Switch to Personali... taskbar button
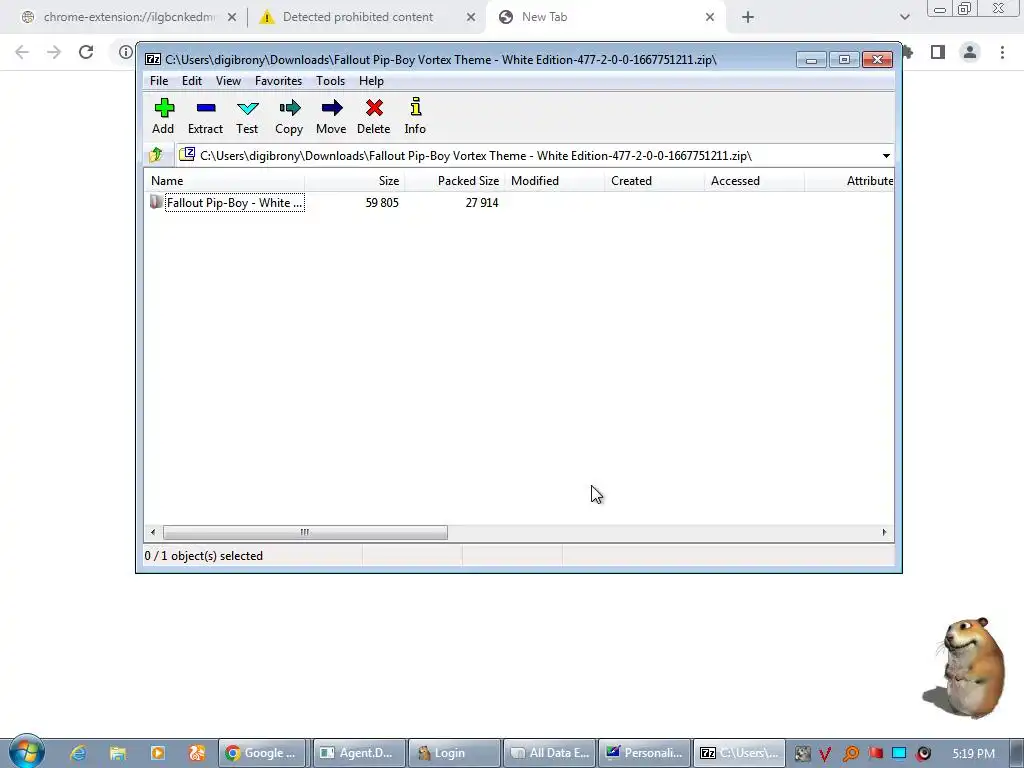 click(x=643, y=753)
